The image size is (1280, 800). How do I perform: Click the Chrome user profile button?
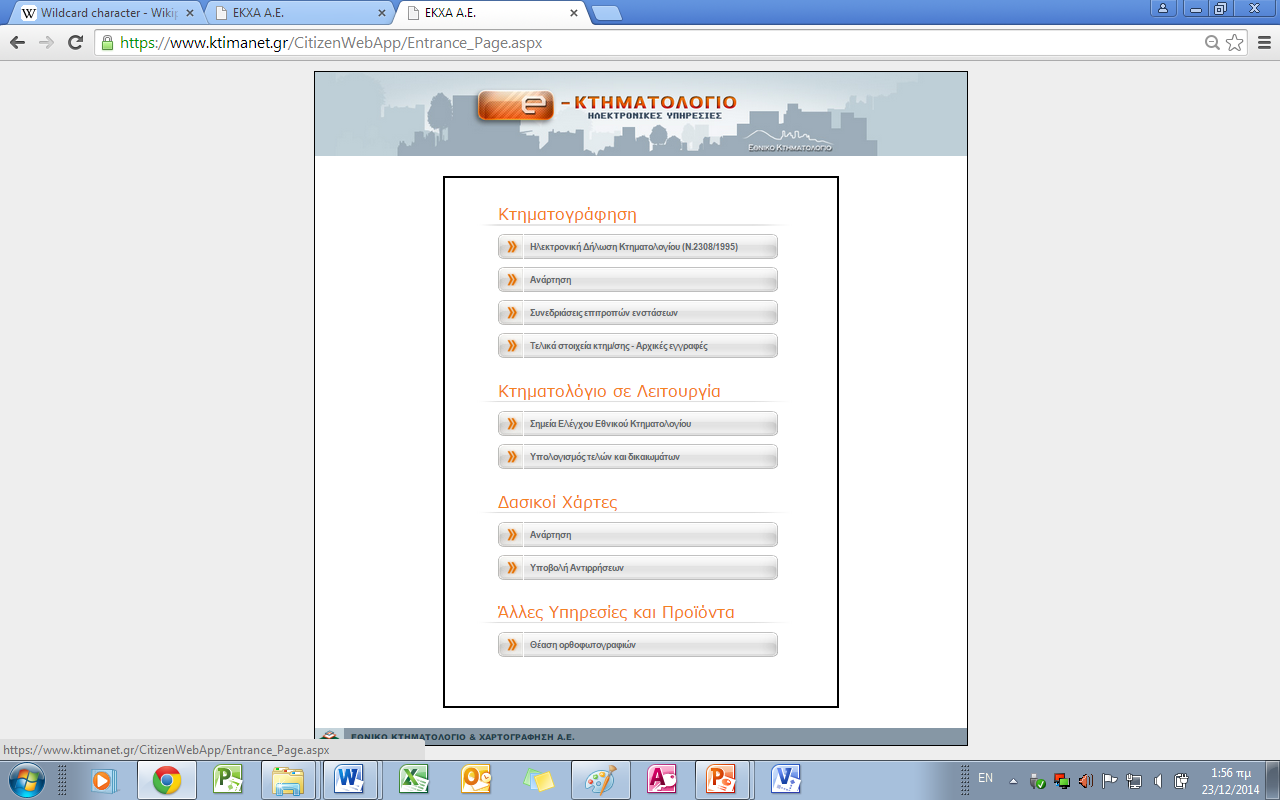[1163, 8]
